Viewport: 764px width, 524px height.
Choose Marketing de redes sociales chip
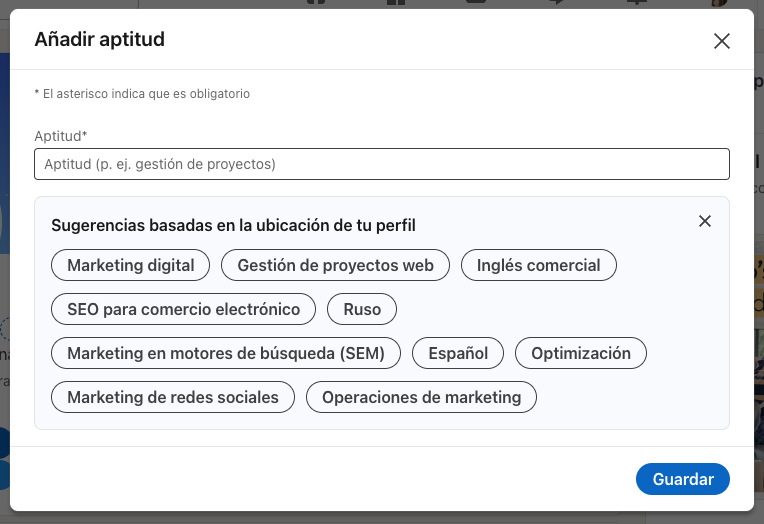coord(172,397)
